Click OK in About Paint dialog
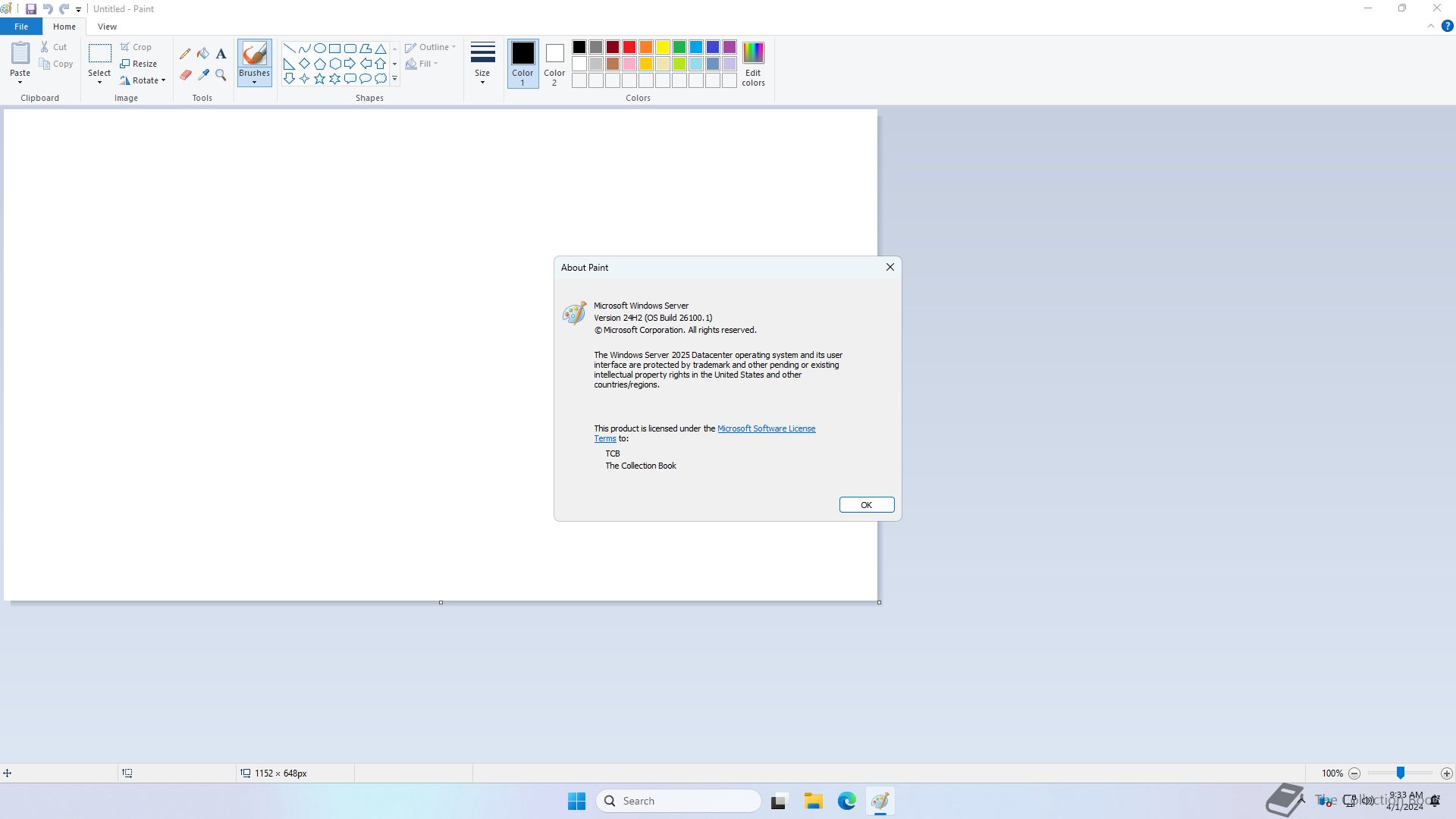The width and height of the screenshot is (1456, 819). tap(866, 505)
